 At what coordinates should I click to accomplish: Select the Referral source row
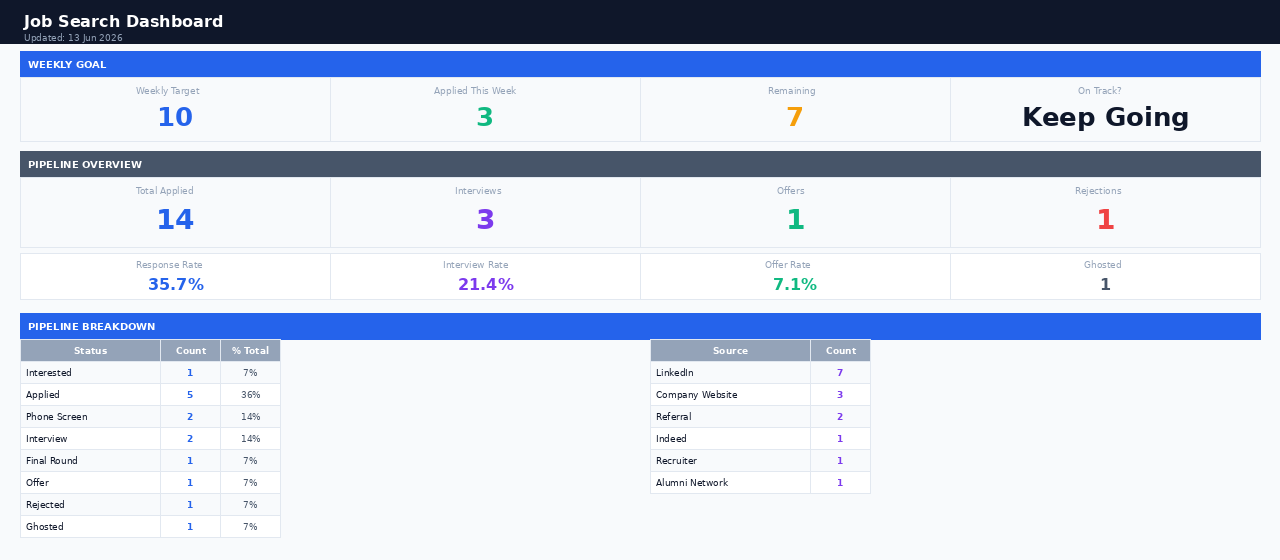(x=760, y=416)
